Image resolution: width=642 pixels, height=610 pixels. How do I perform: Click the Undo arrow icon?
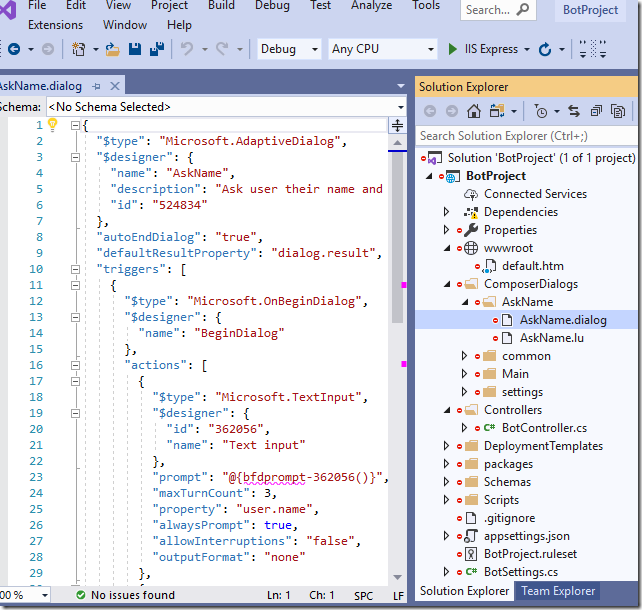pyautogui.click(x=187, y=49)
